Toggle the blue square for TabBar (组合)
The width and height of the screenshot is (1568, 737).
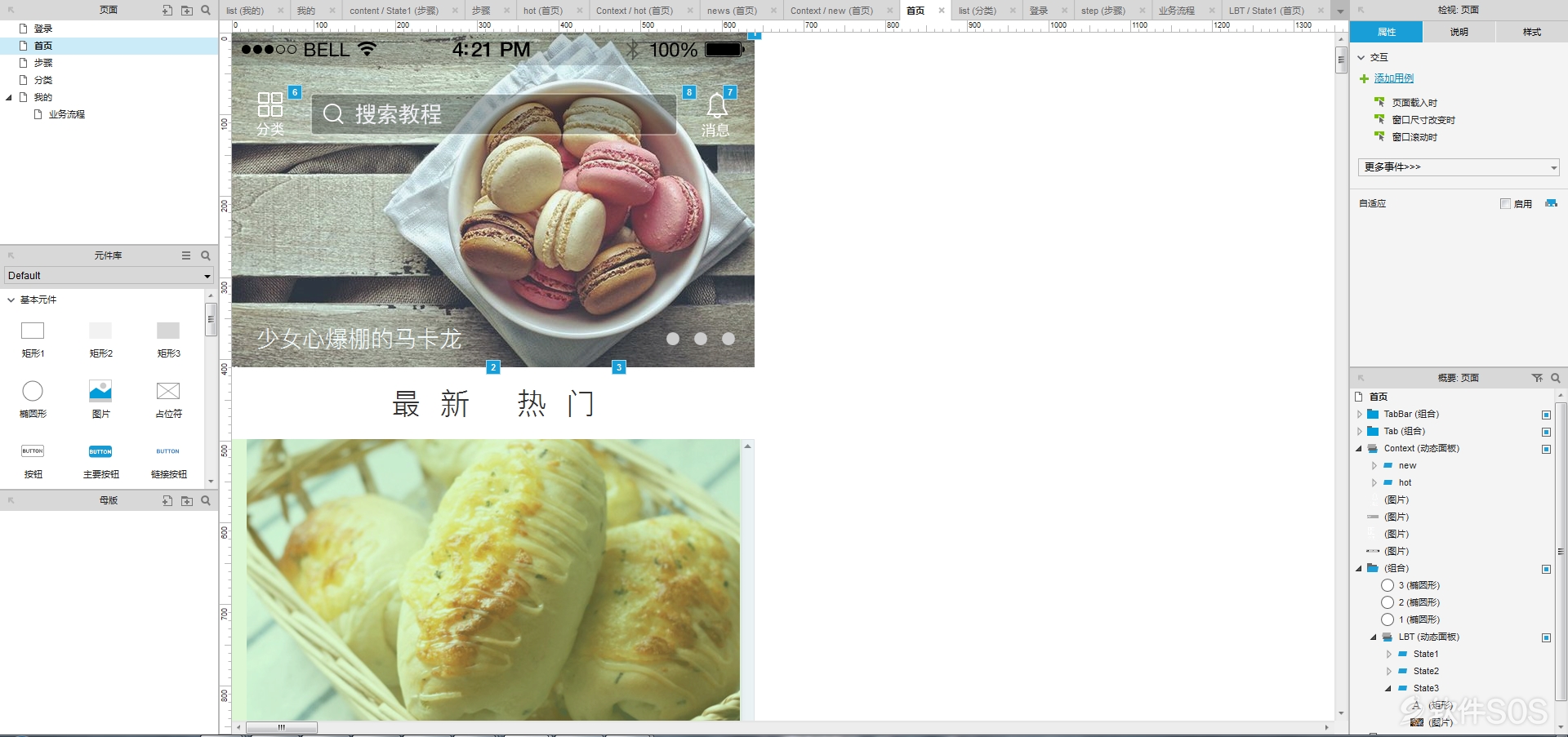1546,415
